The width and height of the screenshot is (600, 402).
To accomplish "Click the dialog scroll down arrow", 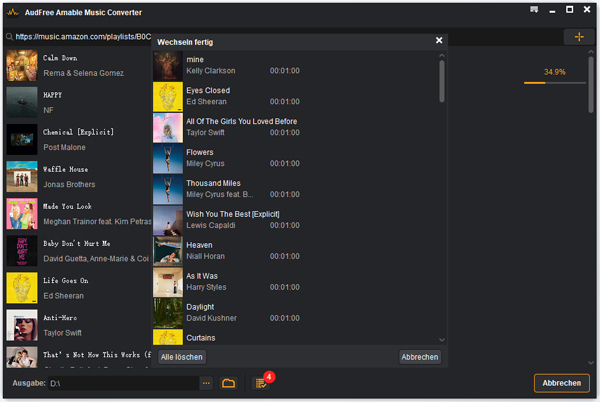I will pyautogui.click(x=442, y=340).
